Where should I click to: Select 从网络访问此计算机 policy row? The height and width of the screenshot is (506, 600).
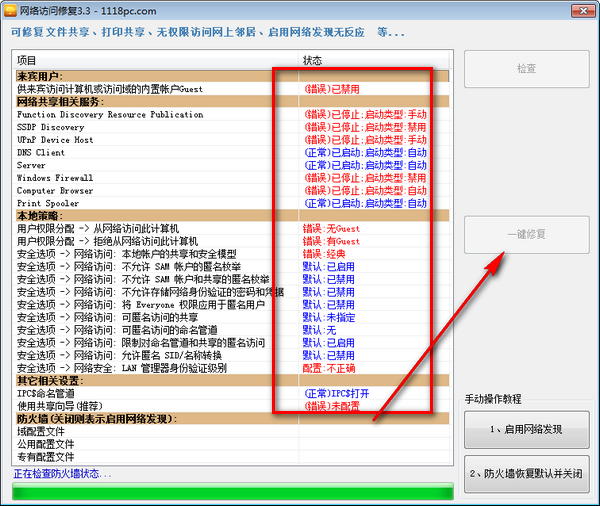pyautogui.click(x=232, y=229)
